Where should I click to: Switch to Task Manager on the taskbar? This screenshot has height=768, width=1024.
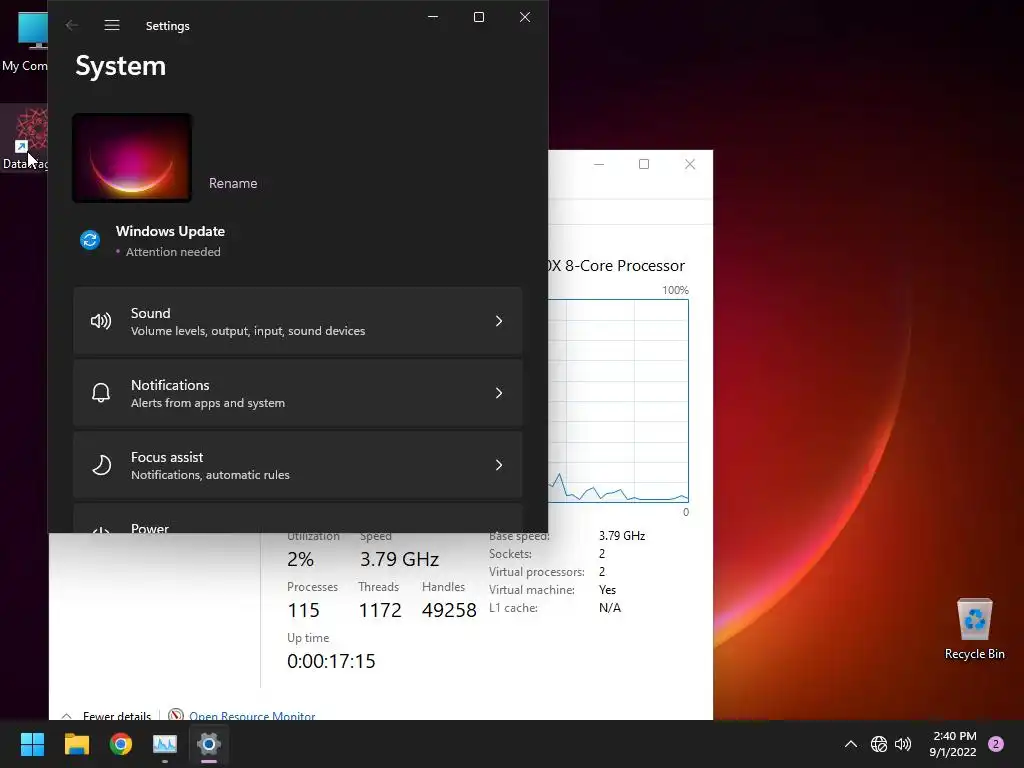[x=165, y=744]
